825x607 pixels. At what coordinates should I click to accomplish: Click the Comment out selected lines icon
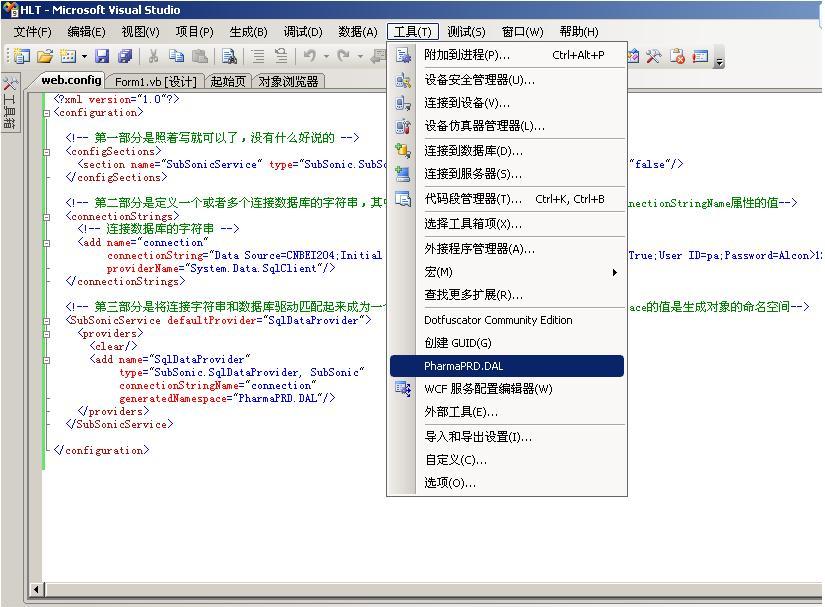(x=257, y=56)
